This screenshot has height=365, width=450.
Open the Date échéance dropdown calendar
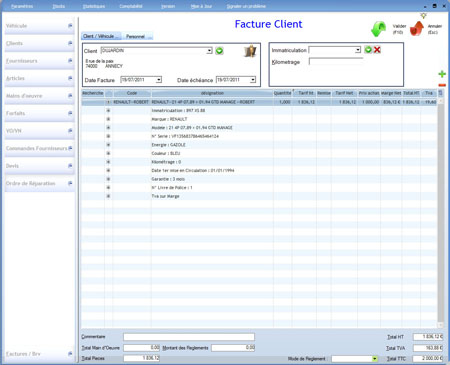click(x=253, y=80)
